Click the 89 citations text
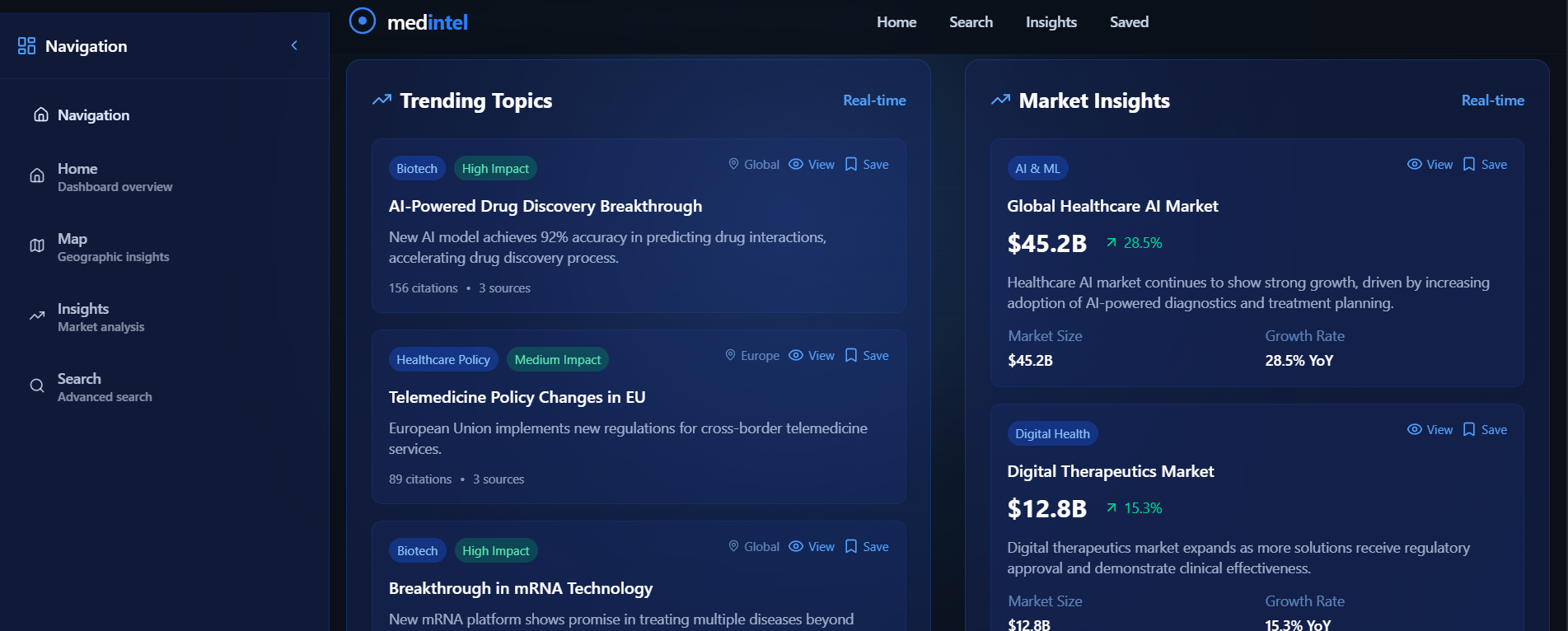 coord(420,479)
